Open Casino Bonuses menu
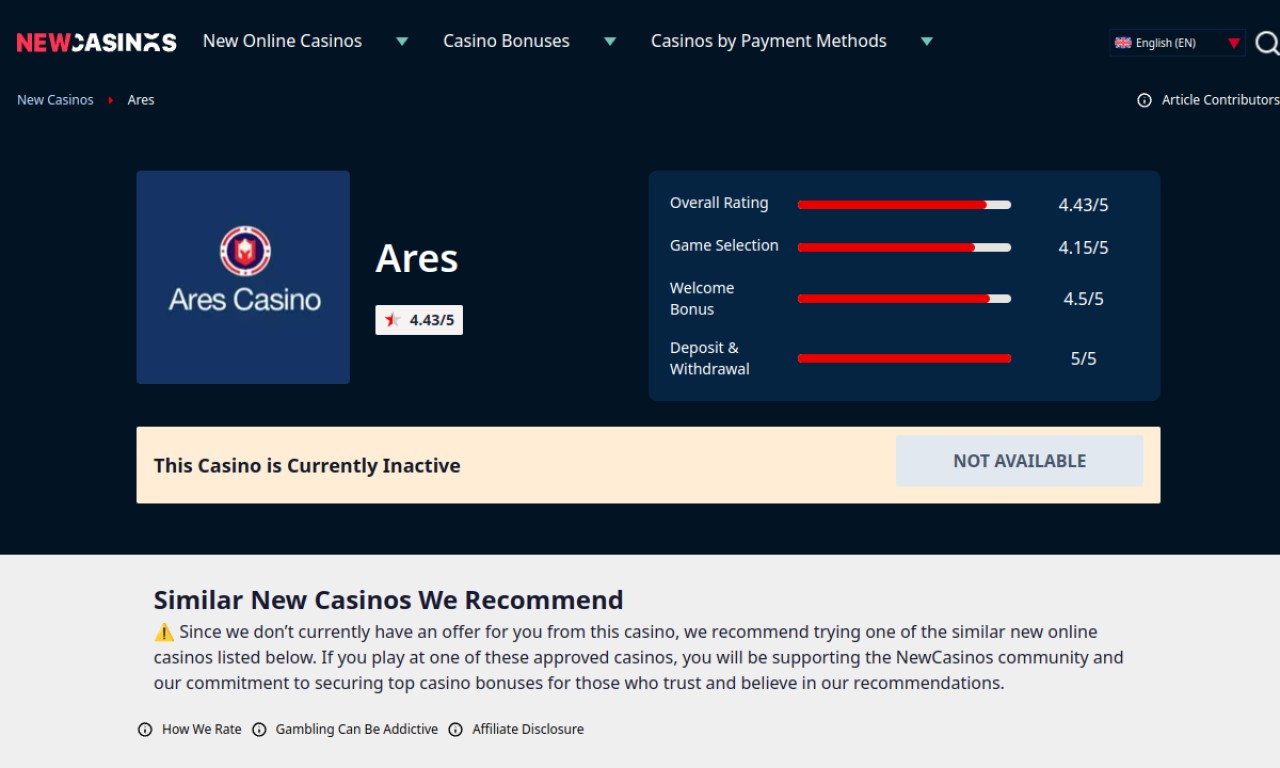This screenshot has height=768, width=1280. coord(506,41)
